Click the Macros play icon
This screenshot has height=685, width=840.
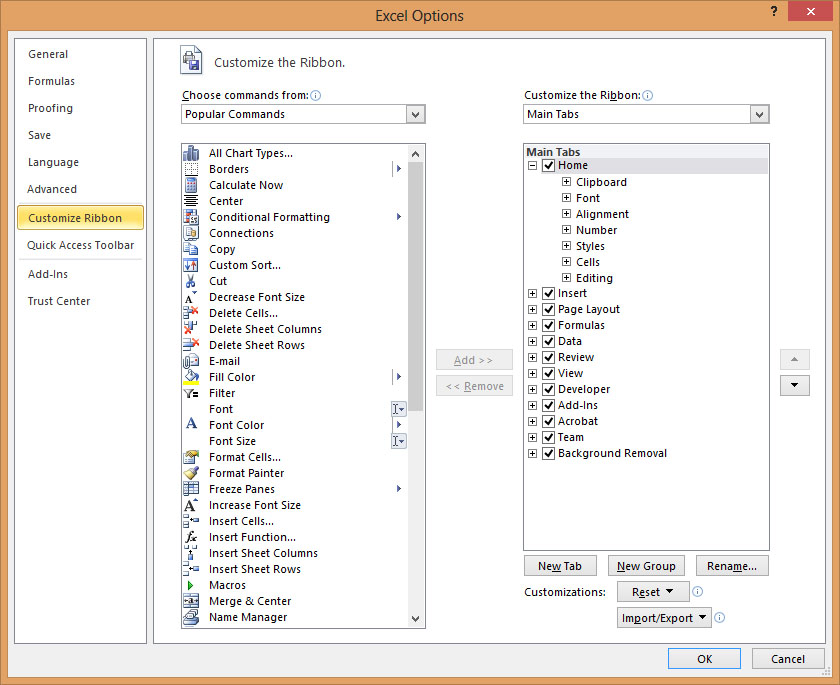click(191, 585)
